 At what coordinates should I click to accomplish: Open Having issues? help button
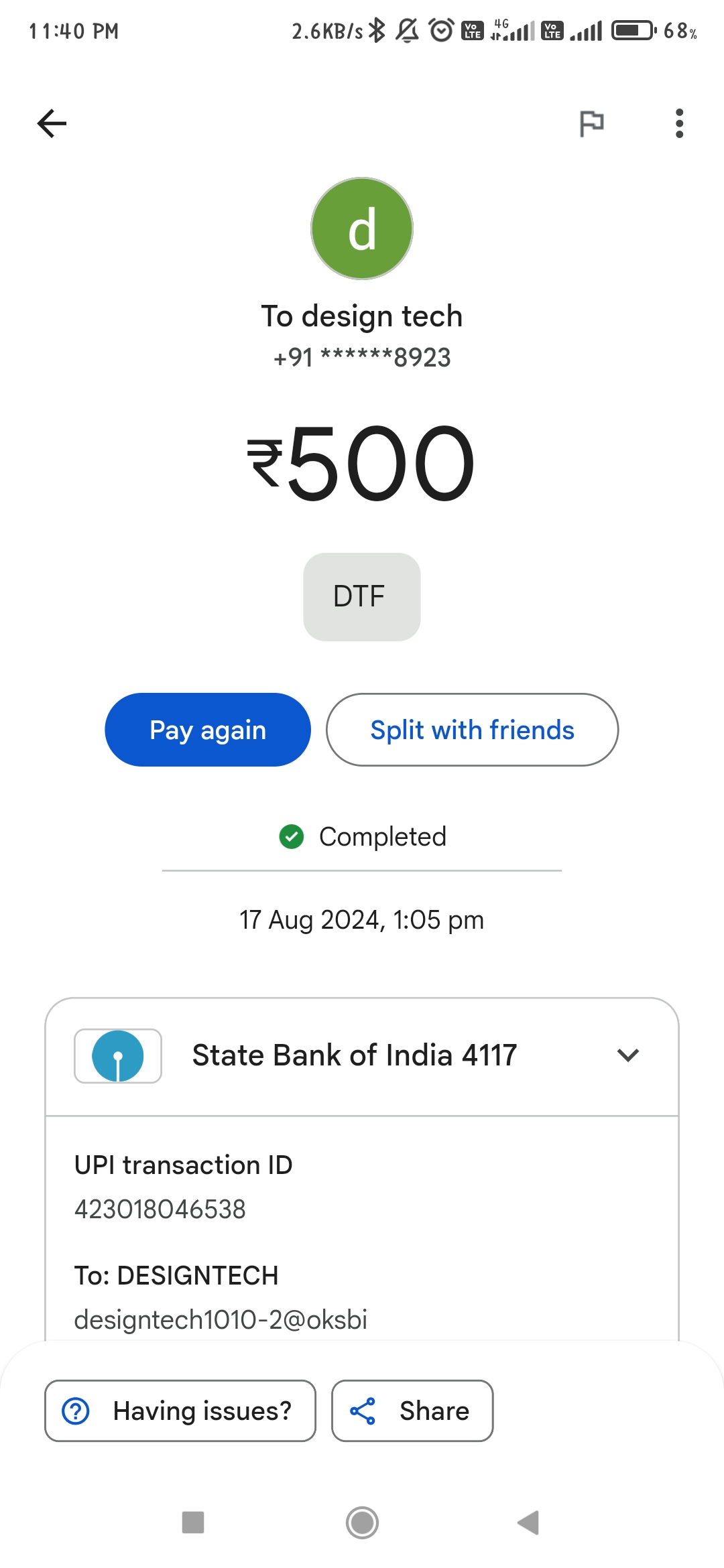point(180,1411)
